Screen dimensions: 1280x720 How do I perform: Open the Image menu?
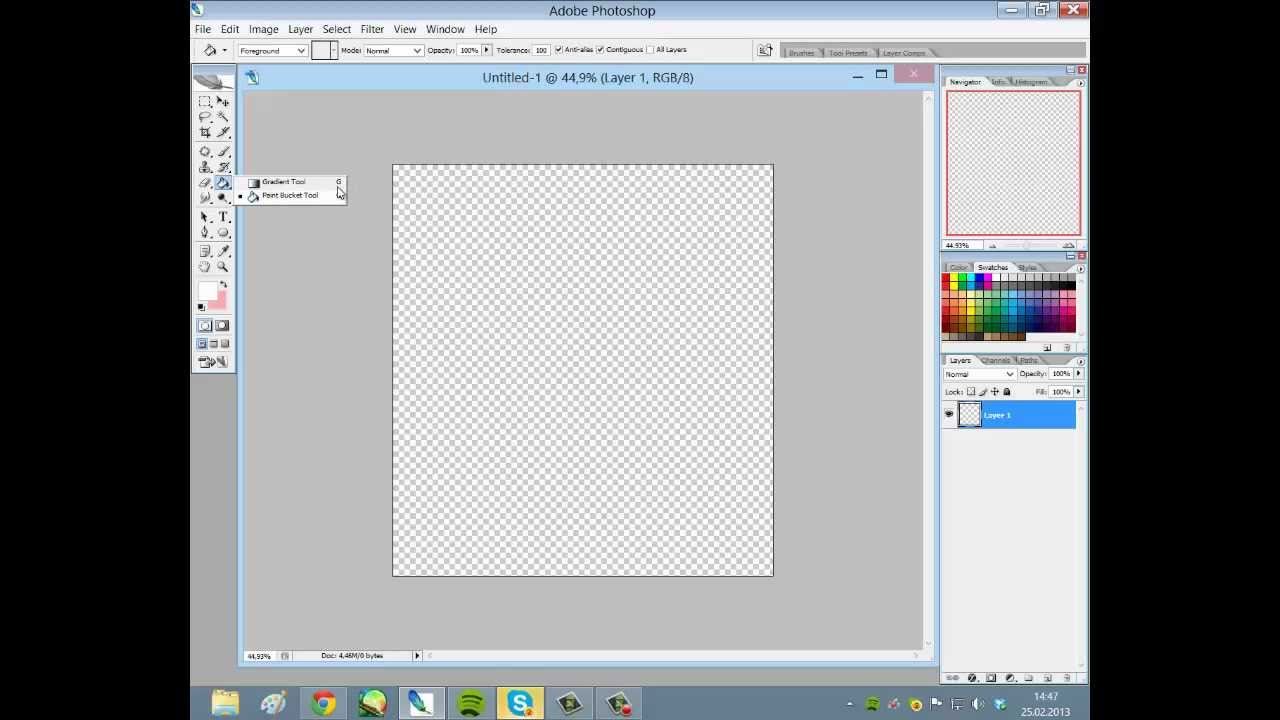(263, 29)
